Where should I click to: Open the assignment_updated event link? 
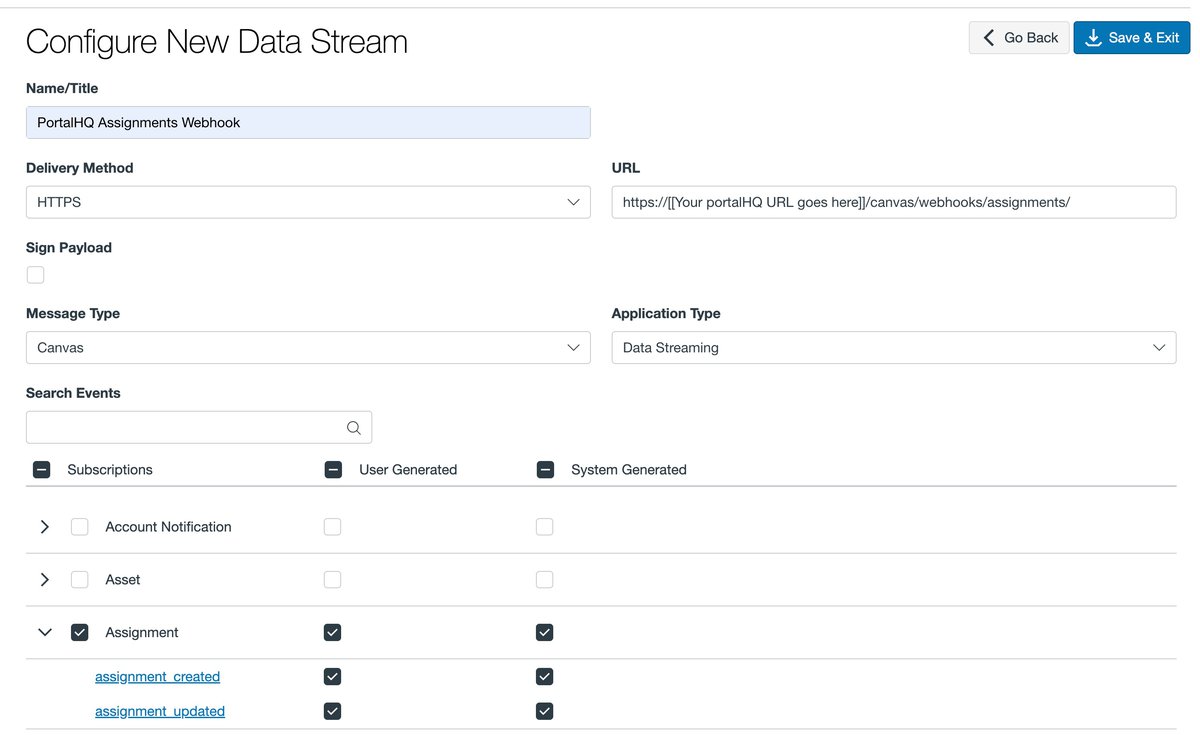pos(160,712)
